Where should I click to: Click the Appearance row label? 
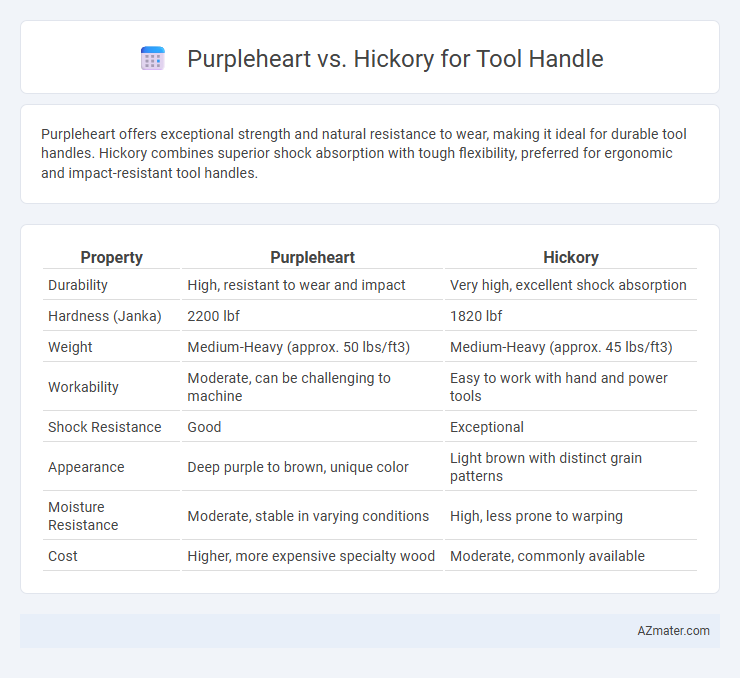coord(86,467)
